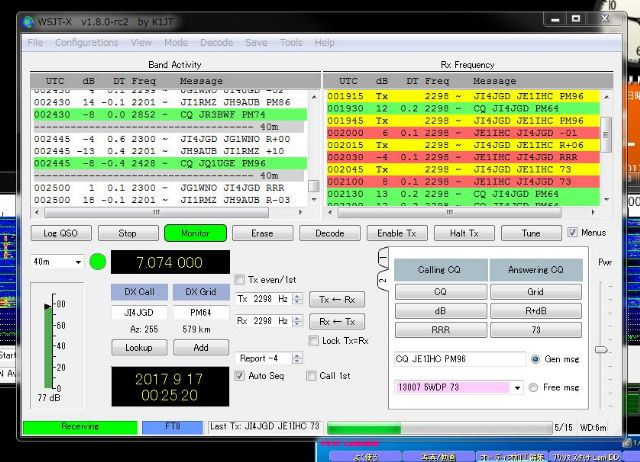
Task: Enable the Tx even/1st checkbox
Action: coord(239,279)
